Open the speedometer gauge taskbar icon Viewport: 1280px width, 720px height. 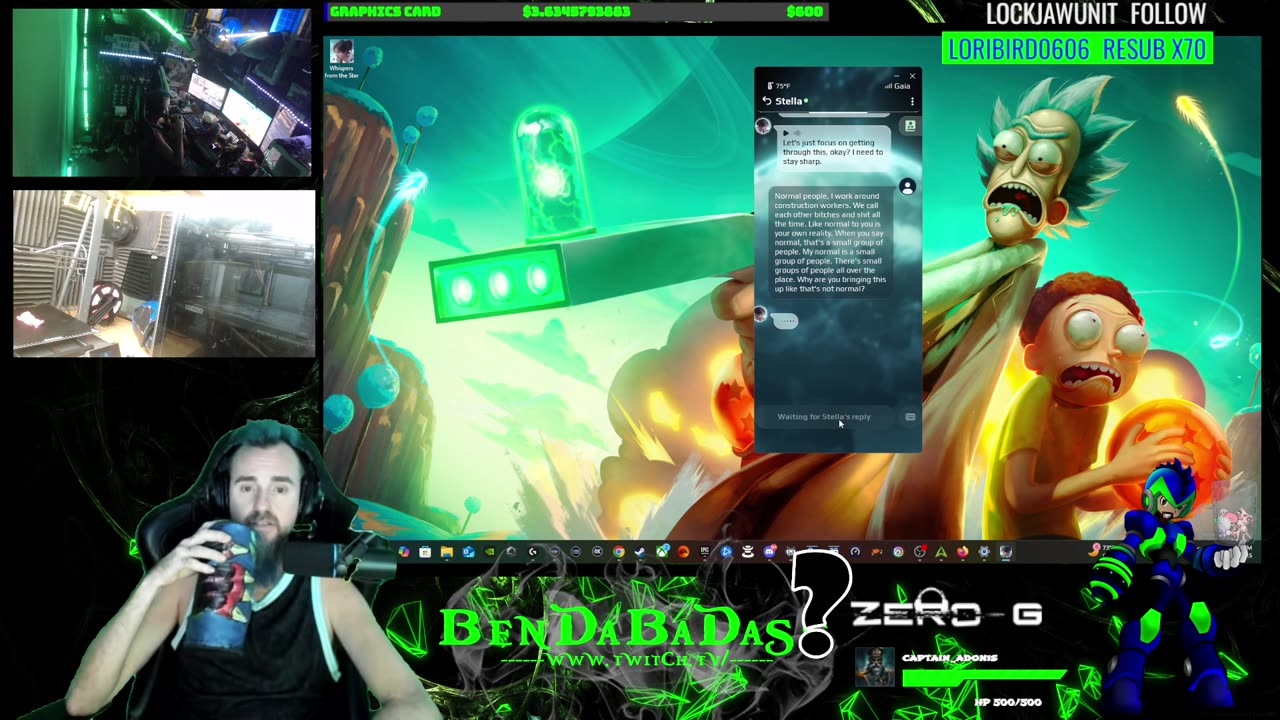coord(855,551)
